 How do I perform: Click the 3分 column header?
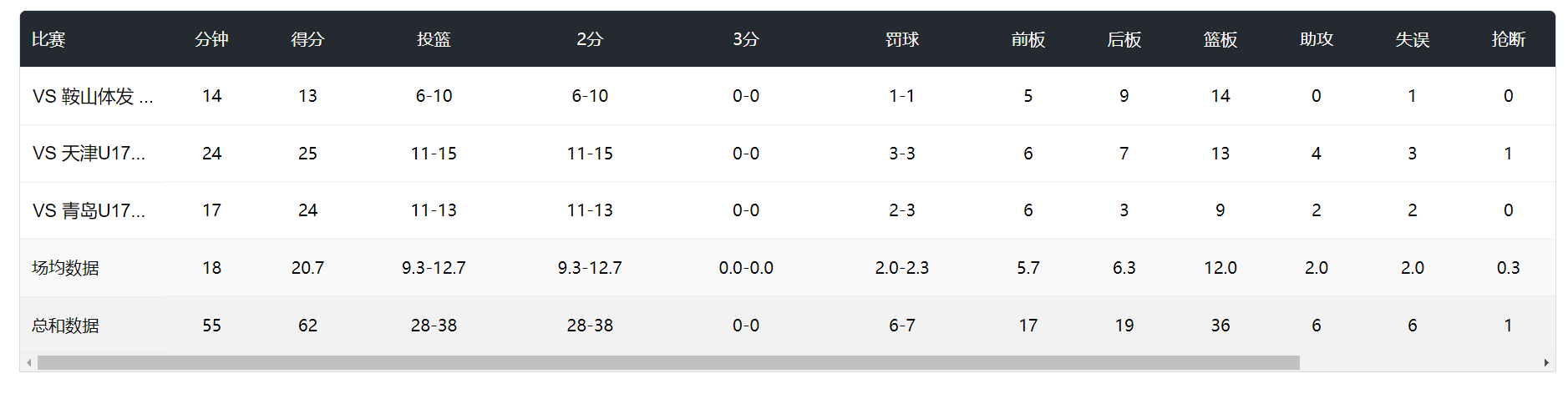746,39
